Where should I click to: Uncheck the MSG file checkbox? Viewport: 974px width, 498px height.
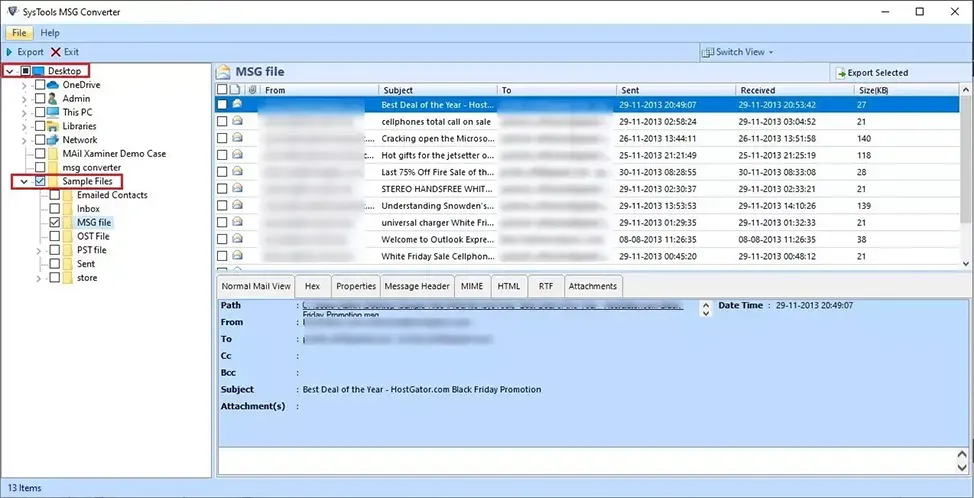[55, 222]
